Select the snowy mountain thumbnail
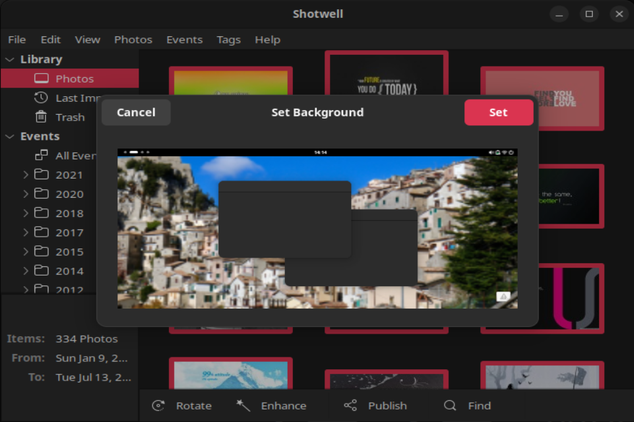Viewport: 634px width, 422px height. 231,373
